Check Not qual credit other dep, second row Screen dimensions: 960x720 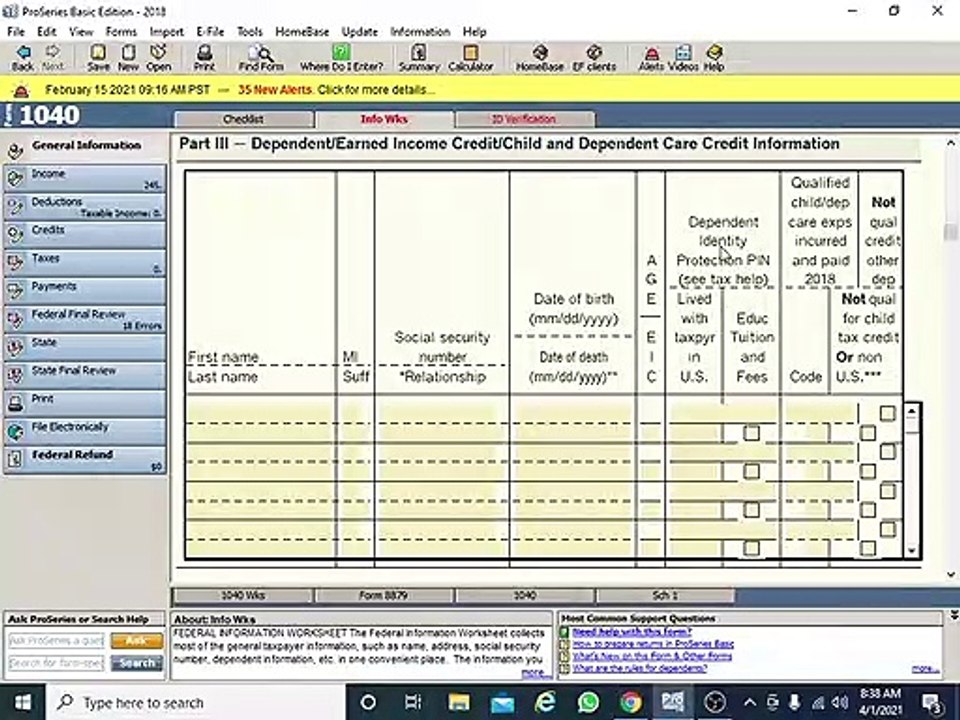pos(888,452)
